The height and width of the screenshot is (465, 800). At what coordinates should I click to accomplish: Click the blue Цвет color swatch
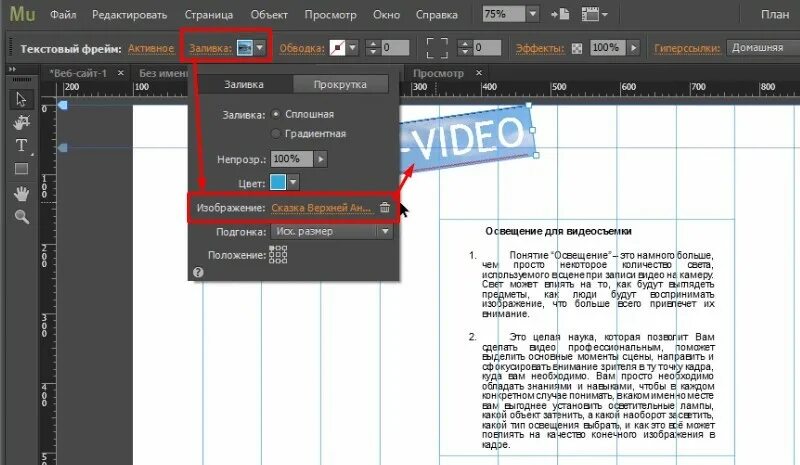278,182
